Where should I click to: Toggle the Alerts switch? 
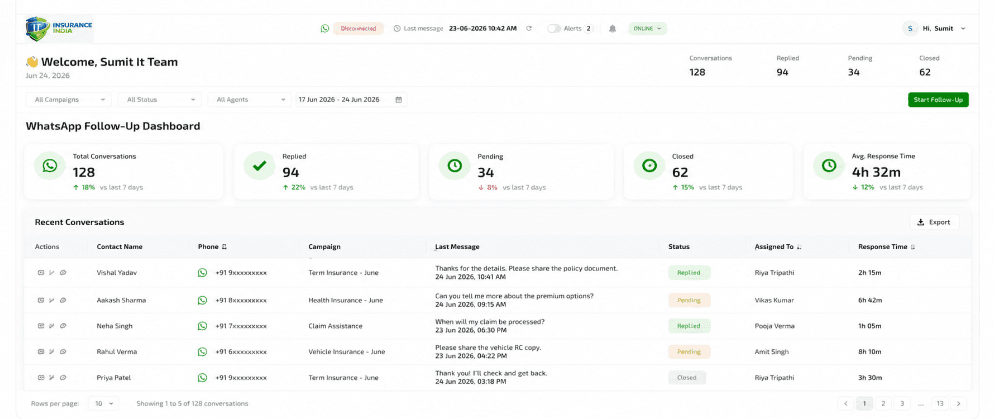pos(554,29)
